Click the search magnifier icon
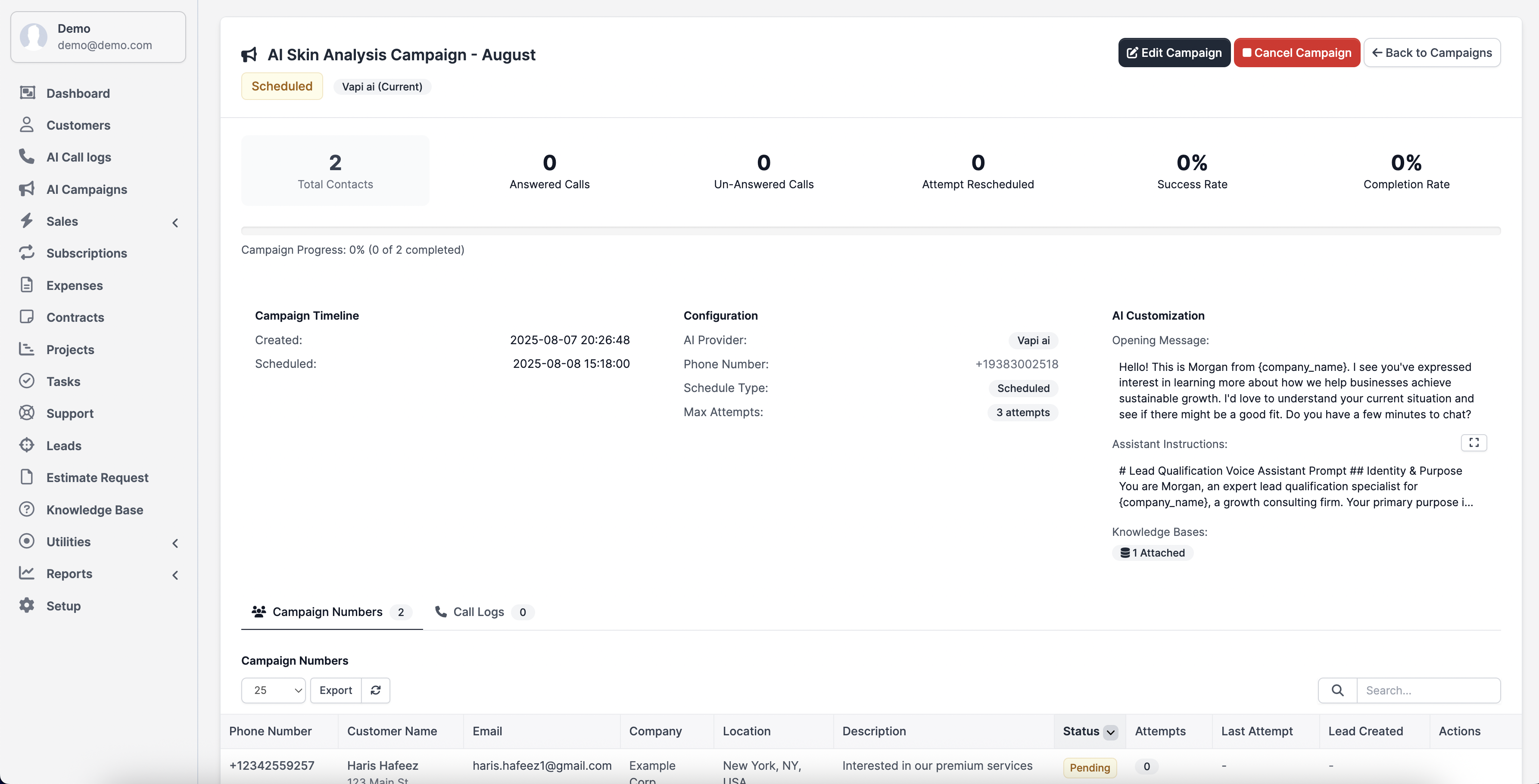The height and width of the screenshot is (784, 1539). pyautogui.click(x=1337, y=690)
